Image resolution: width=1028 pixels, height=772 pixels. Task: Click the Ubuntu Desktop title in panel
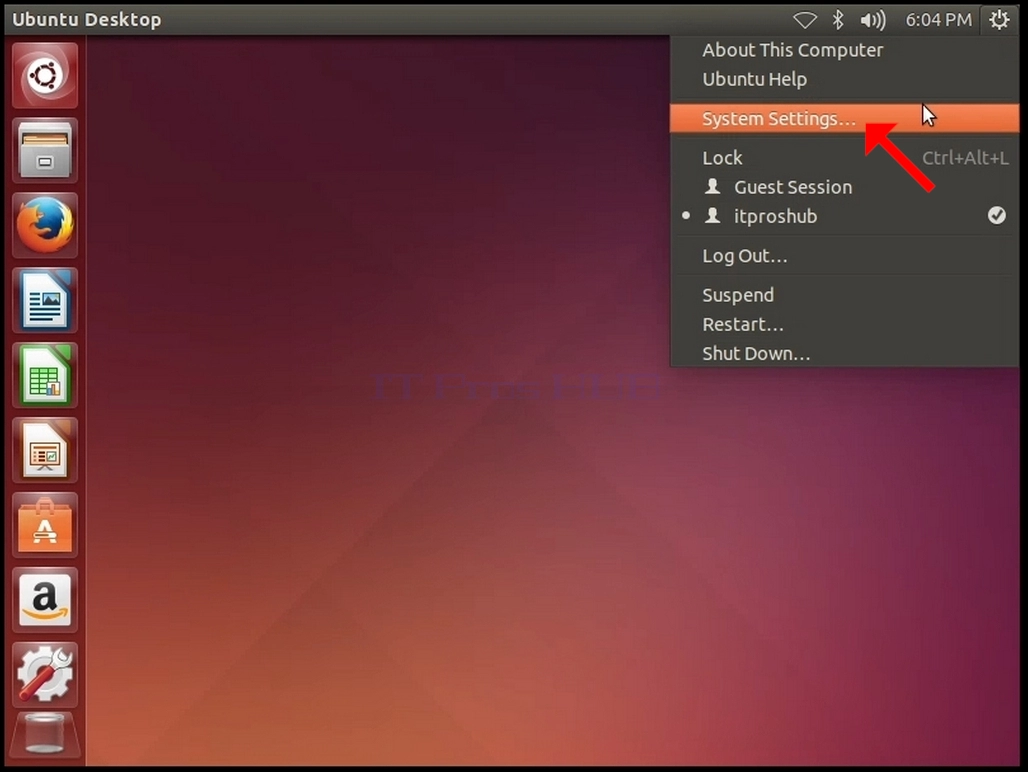(87, 20)
